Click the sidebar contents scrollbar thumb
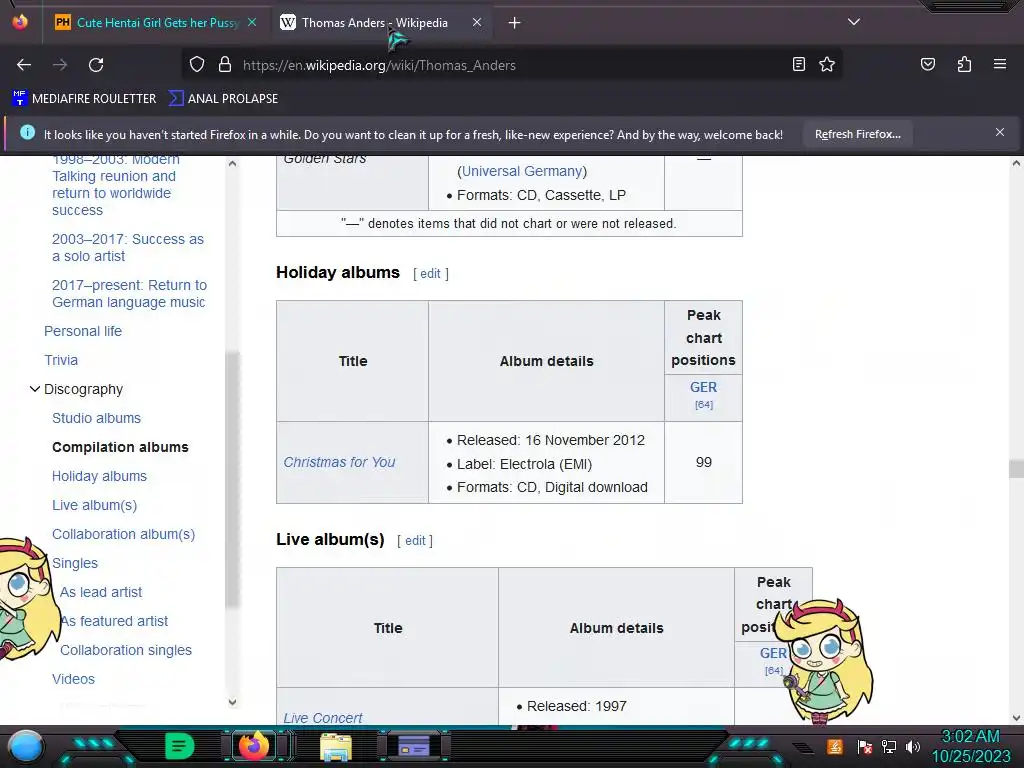The image size is (1024, 768). click(232, 479)
